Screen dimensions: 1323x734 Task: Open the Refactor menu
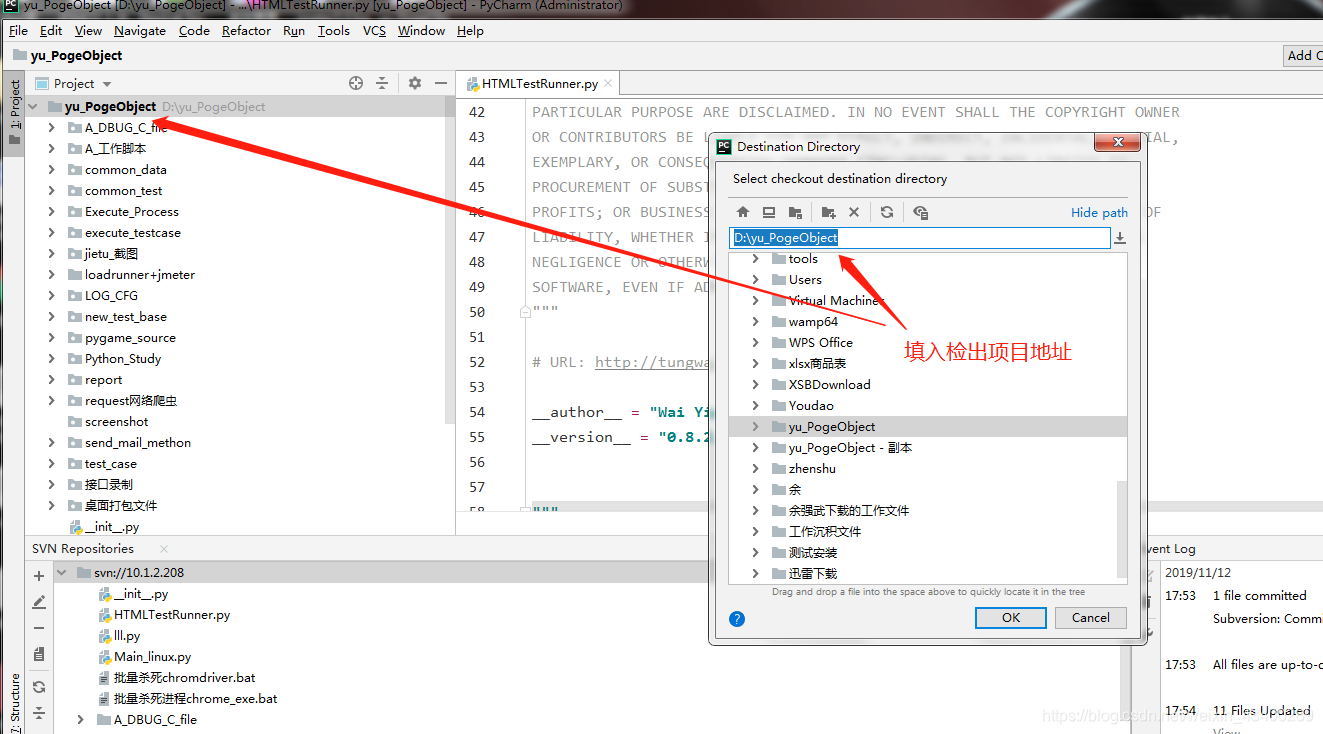tap(246, 31)
